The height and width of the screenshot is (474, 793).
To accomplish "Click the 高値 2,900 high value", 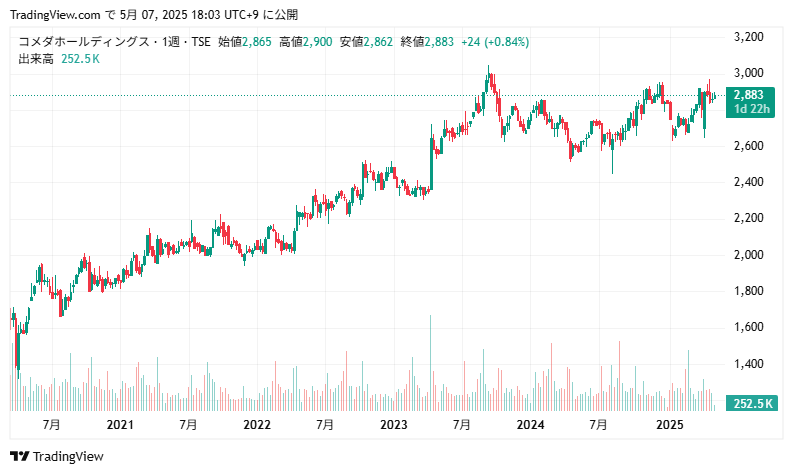I will [305, 41].
